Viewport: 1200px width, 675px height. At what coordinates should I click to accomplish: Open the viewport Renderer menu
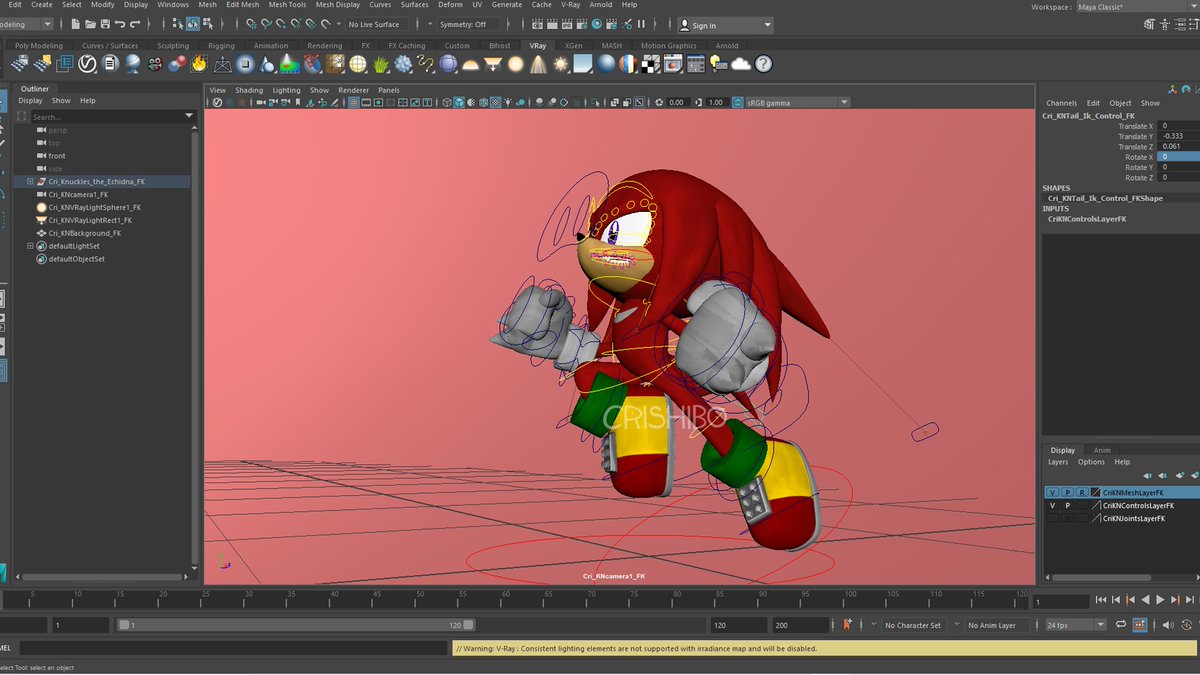point(353,90)
